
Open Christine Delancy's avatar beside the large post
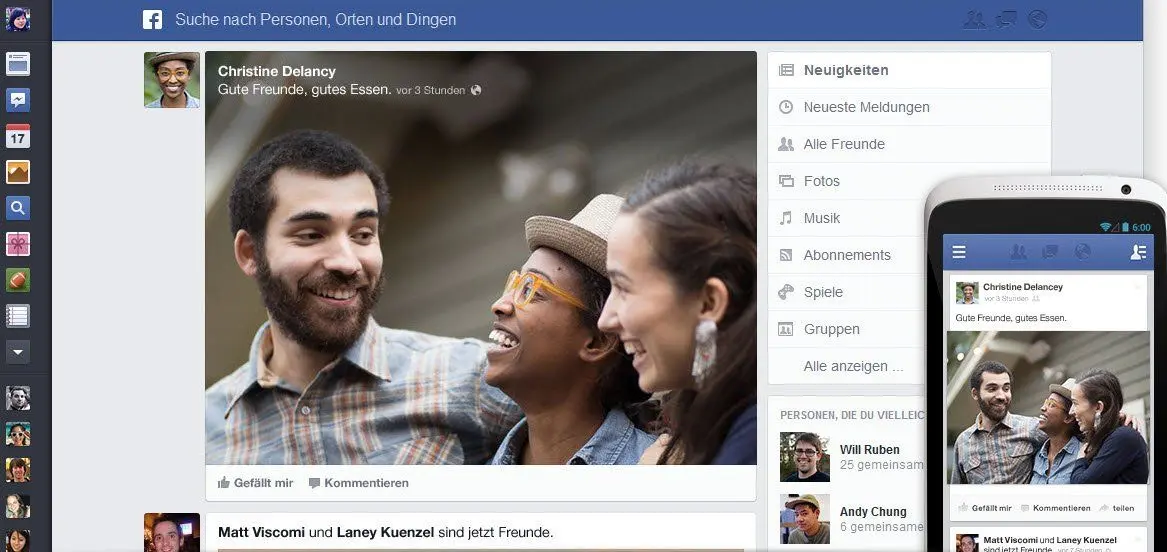pos(172,80)
